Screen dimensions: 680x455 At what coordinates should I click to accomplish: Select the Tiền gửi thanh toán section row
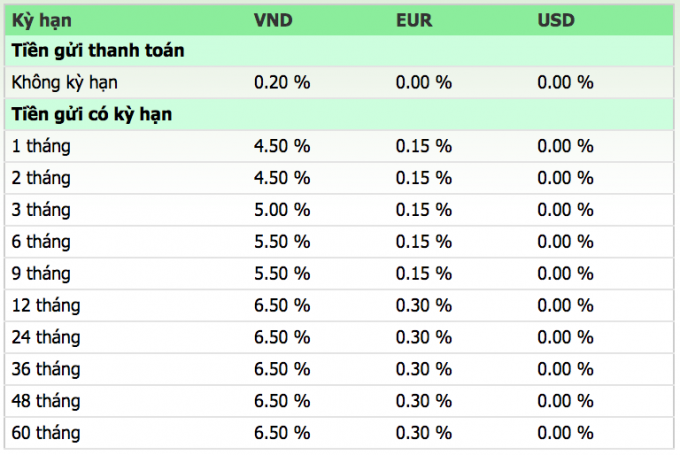point(97,50)
